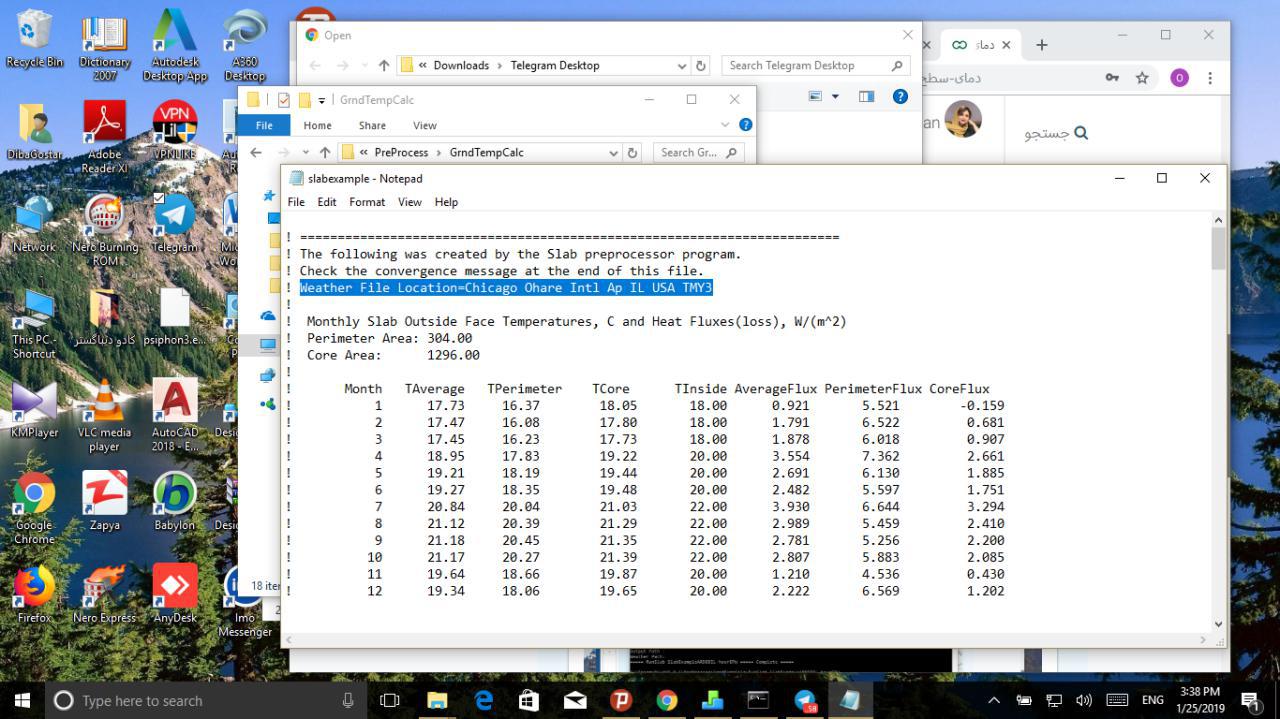
Task: Launch VLC media player from desktop
Action: [104, 415]
